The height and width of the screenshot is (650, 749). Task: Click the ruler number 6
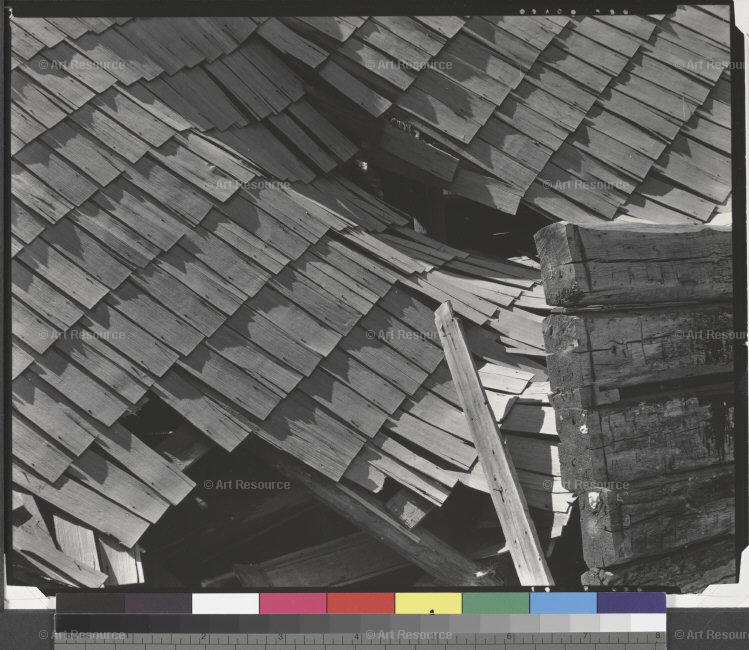click(x=509, y=636)
